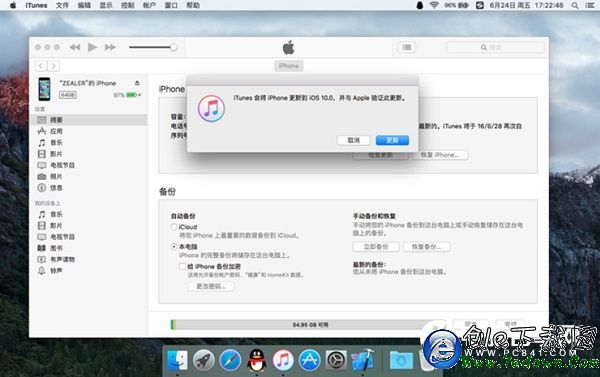Open the iTunes menu in menu bar
600x377 pixels.
click(x=36, y=5)
